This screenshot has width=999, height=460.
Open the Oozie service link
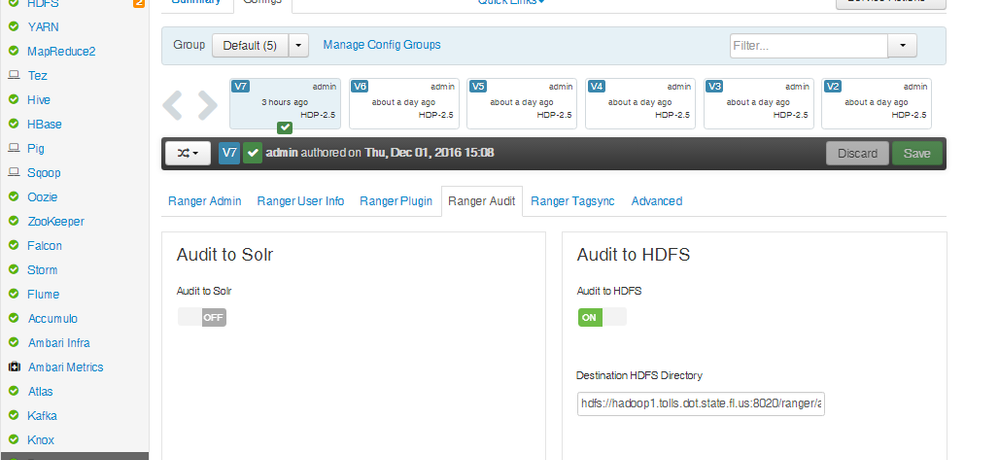(43, 198)
